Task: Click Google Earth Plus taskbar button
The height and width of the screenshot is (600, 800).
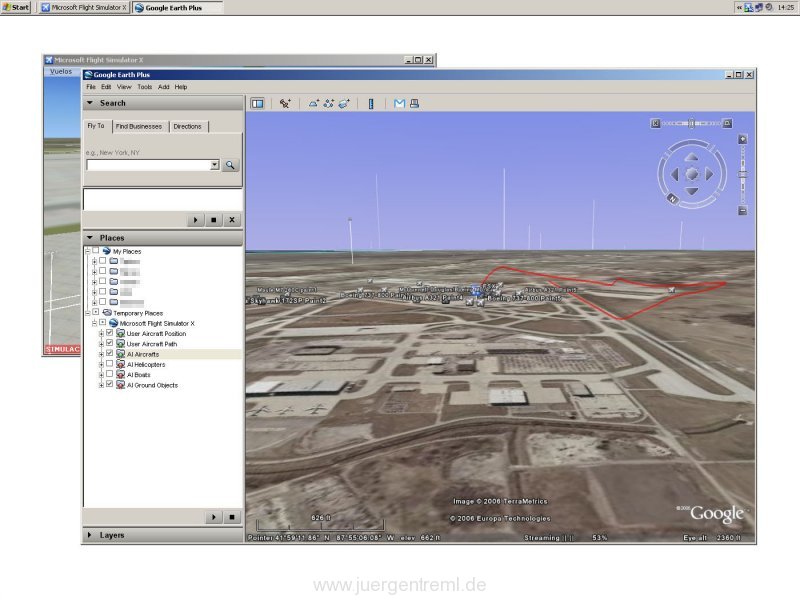Action: (177, 8)
